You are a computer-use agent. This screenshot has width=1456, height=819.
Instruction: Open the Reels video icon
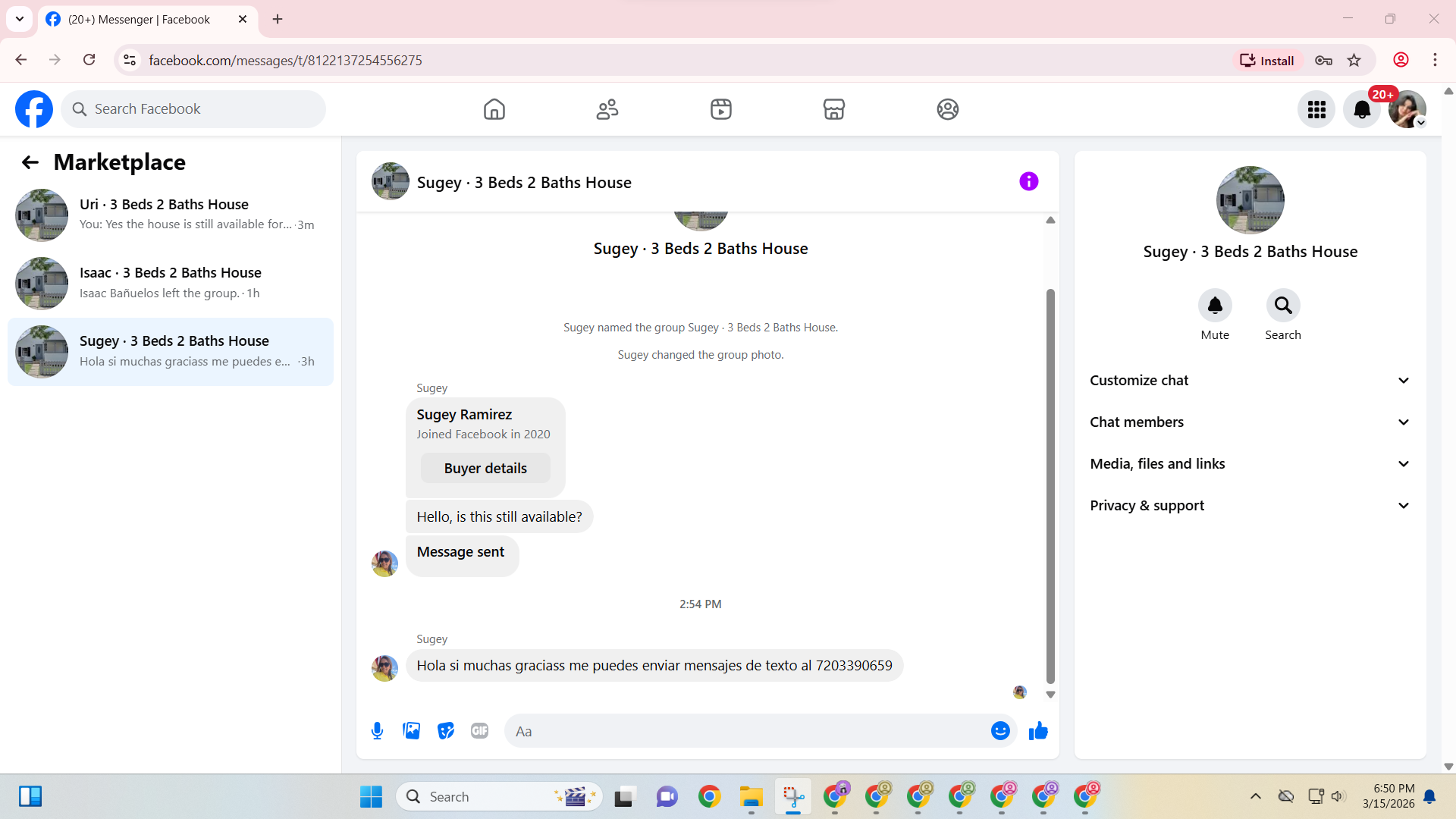tap(720, 109)
